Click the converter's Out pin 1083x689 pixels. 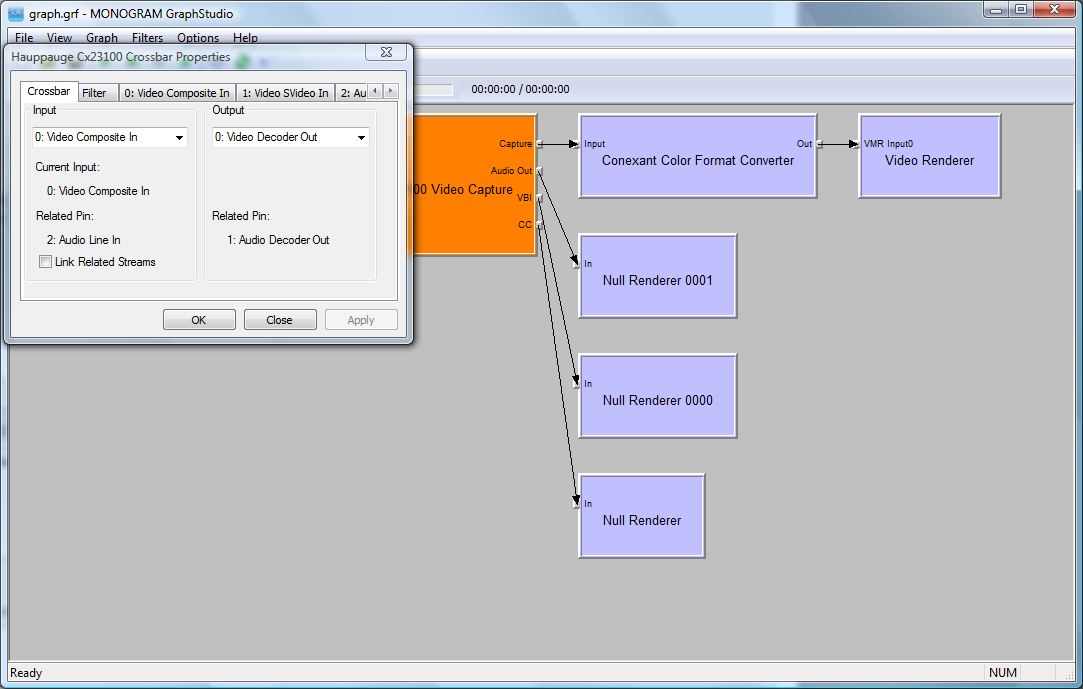[x=820, y=144]
